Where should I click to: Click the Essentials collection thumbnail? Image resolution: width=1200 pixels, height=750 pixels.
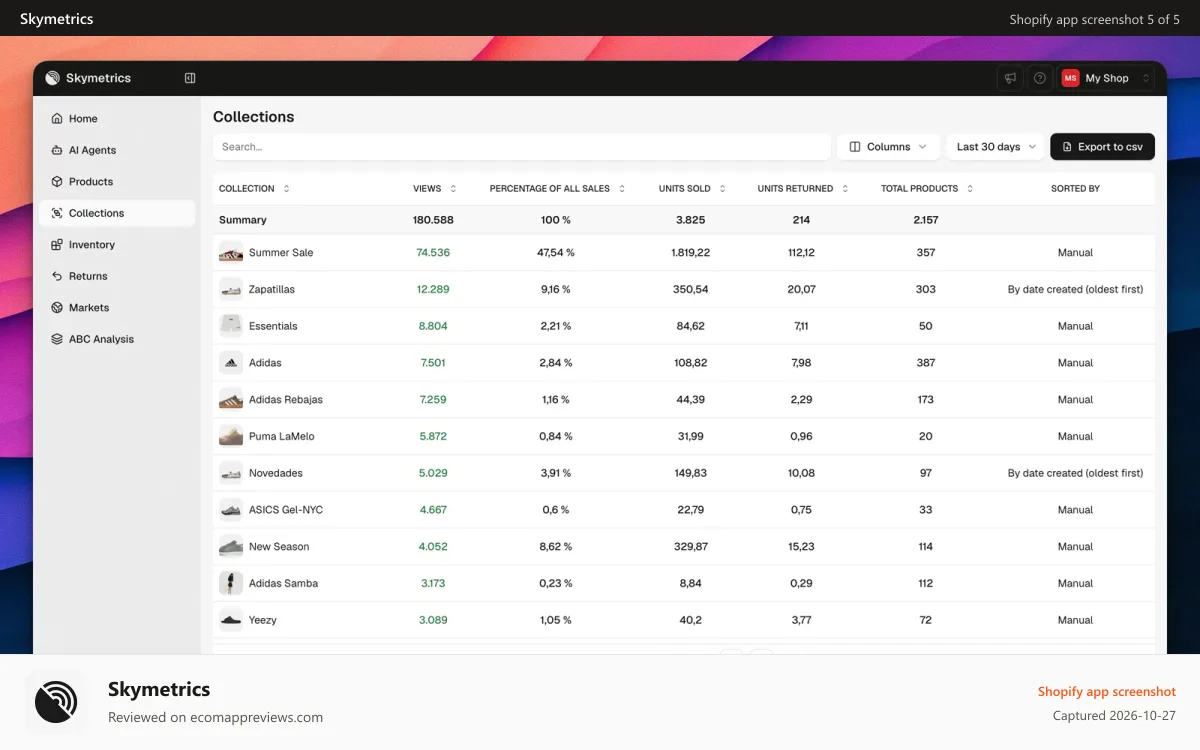click(231, 326)
